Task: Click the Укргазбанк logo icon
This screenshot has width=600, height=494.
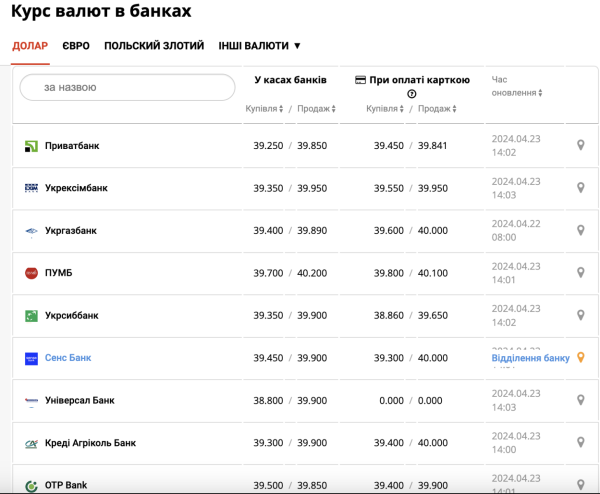Action: (31, 231)
